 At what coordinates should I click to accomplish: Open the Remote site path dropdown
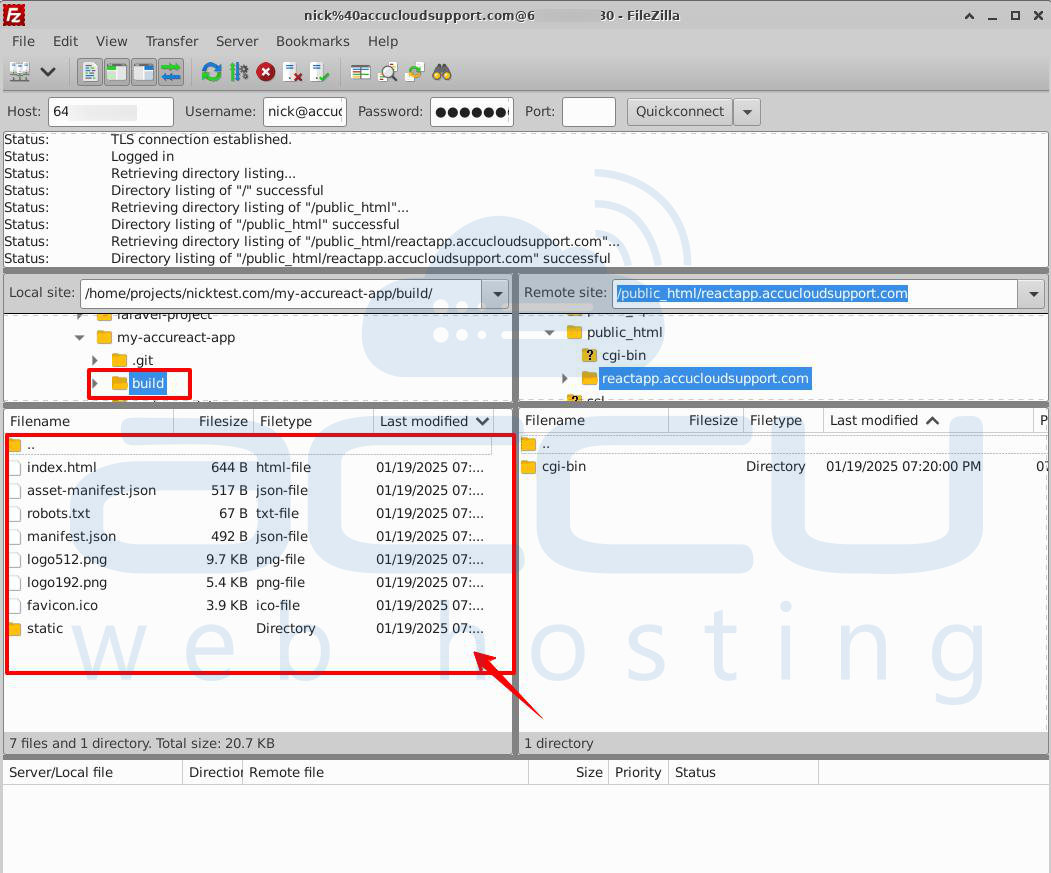[x=1033, y=294]
